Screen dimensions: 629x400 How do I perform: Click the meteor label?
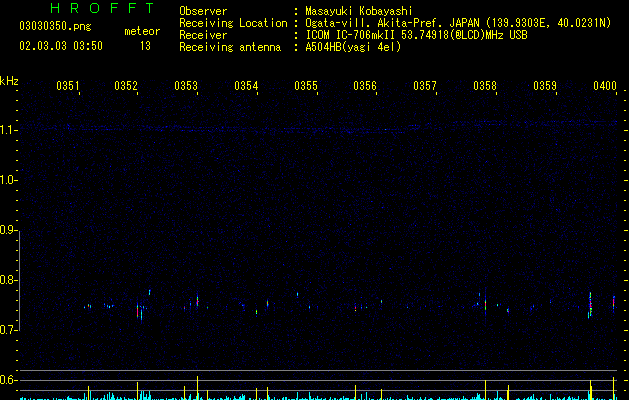tap(142, 31)
